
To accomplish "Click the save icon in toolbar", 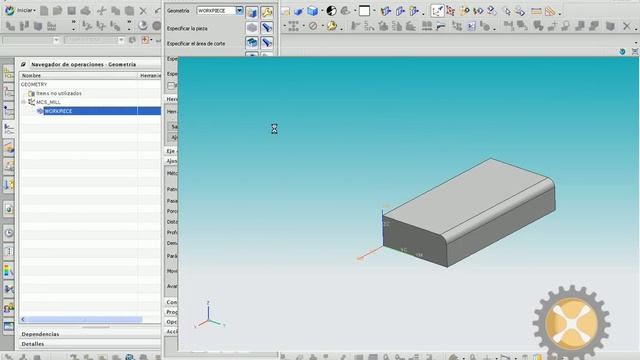I will 71,11.
